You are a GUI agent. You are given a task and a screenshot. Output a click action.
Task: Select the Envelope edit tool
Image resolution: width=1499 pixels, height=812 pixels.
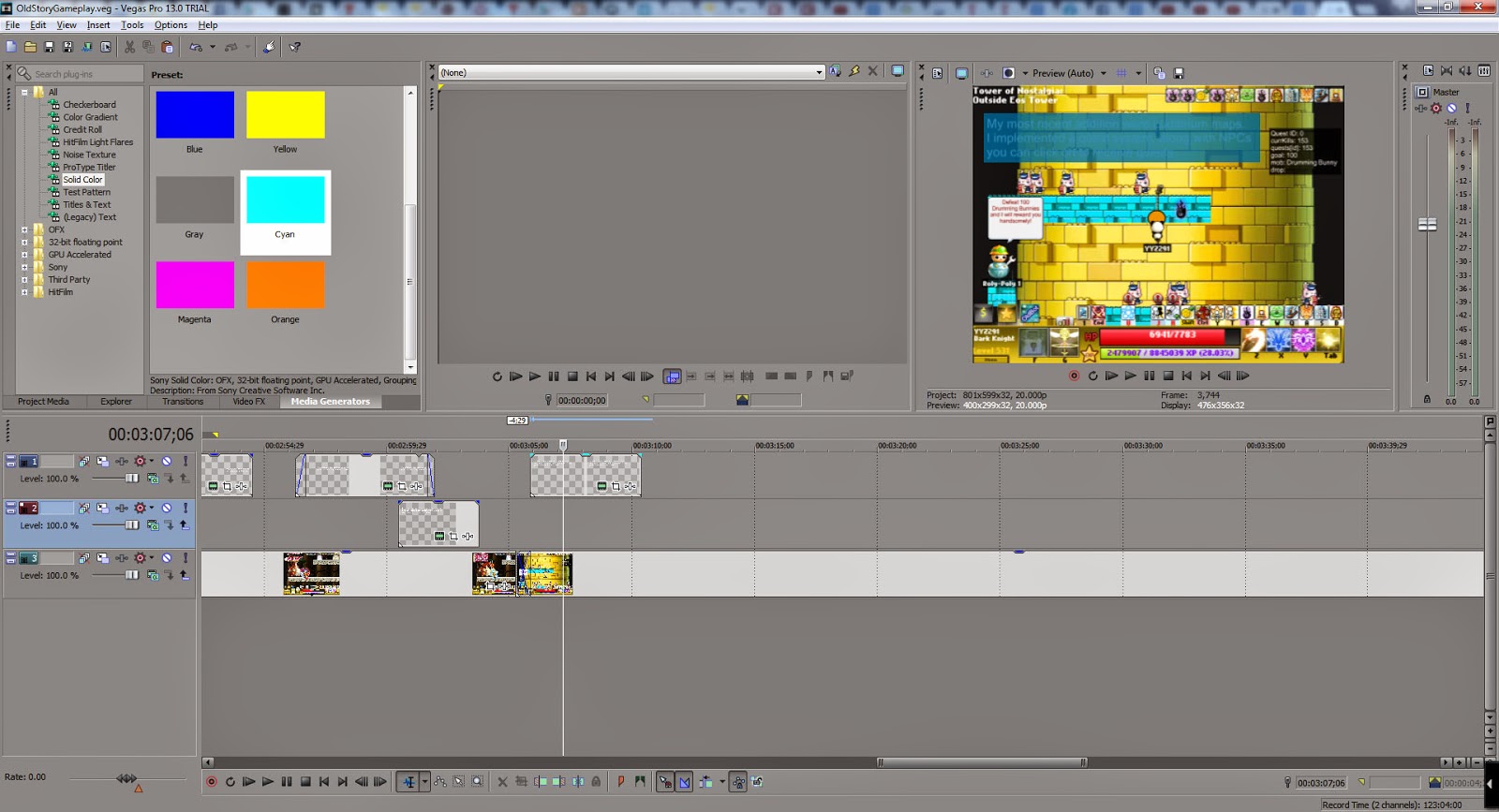440,782
